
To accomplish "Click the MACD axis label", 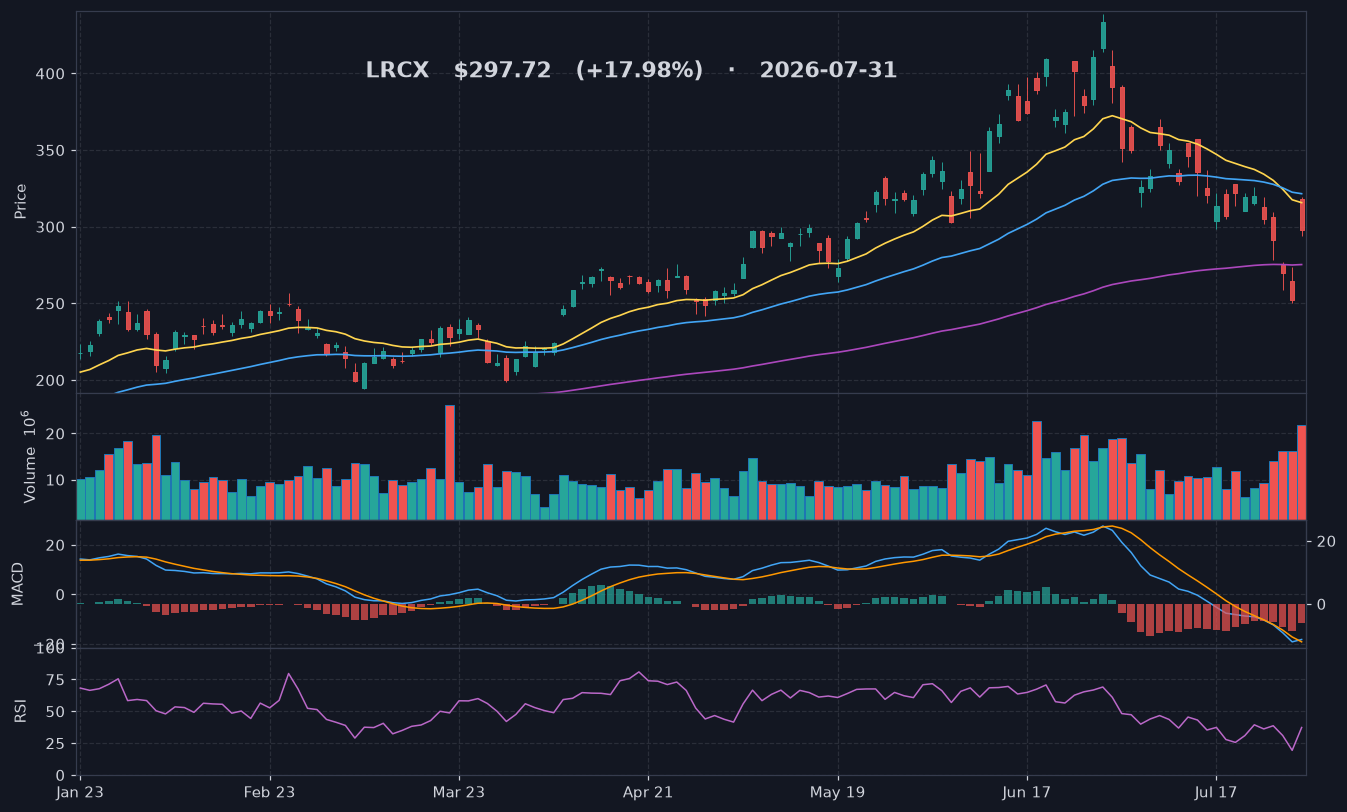I will pos(18,583).
